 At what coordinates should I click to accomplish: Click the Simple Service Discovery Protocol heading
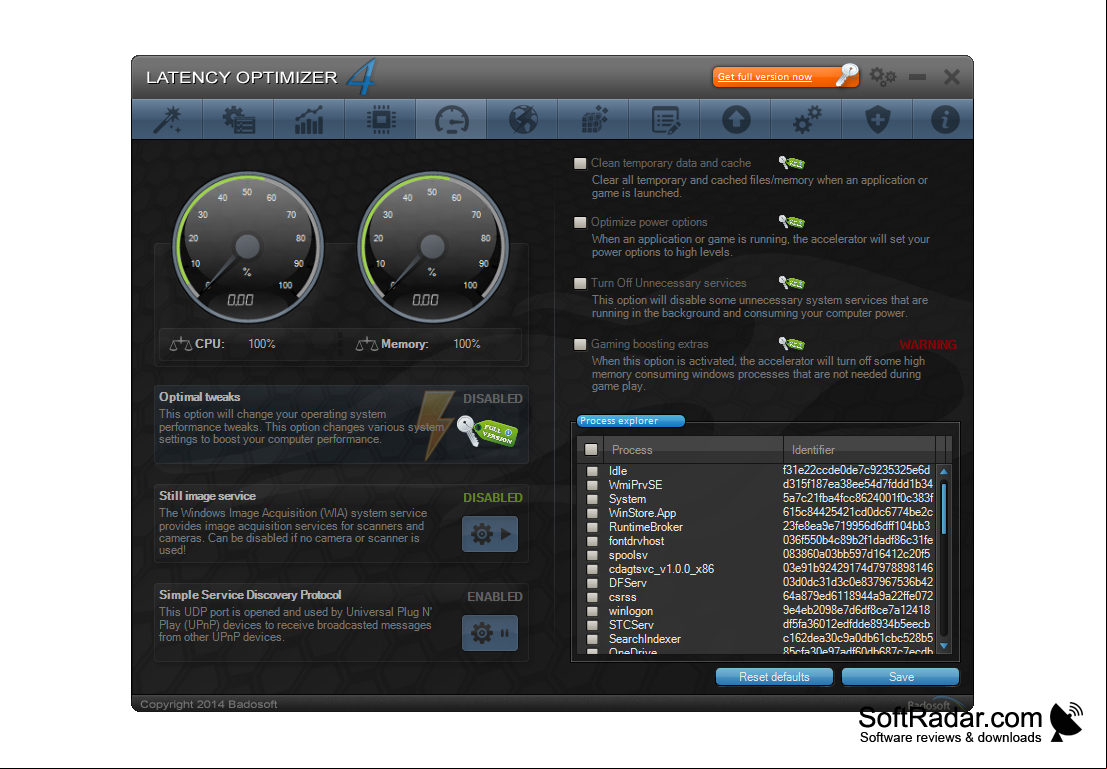pos(250,595)
